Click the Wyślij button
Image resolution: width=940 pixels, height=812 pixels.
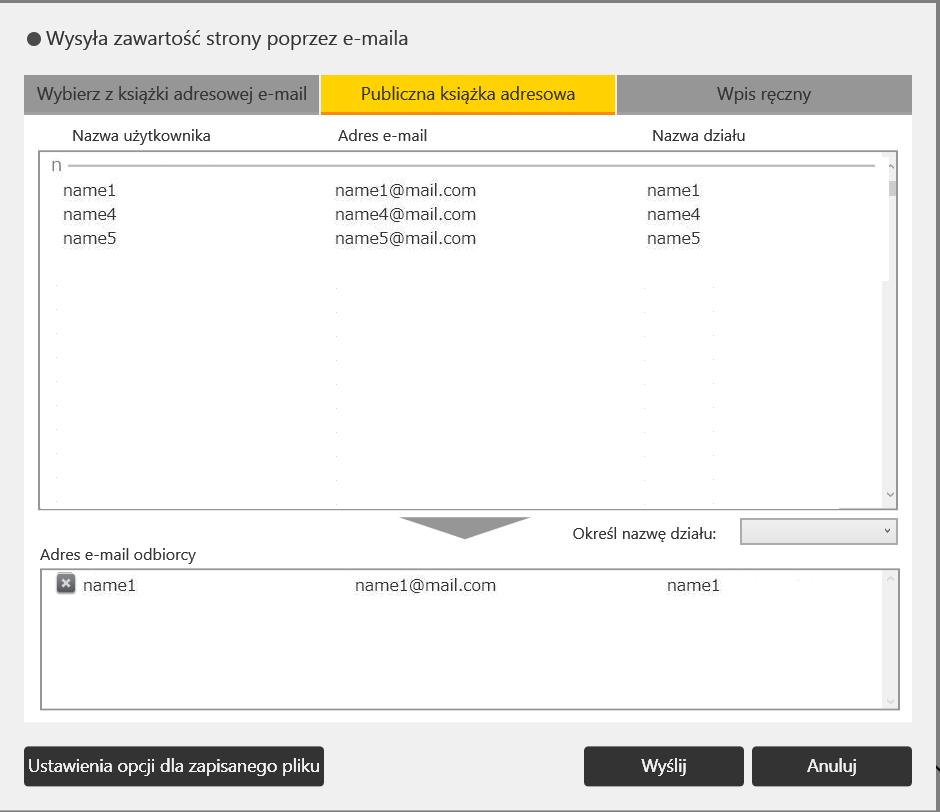click(x=664, y=766)
